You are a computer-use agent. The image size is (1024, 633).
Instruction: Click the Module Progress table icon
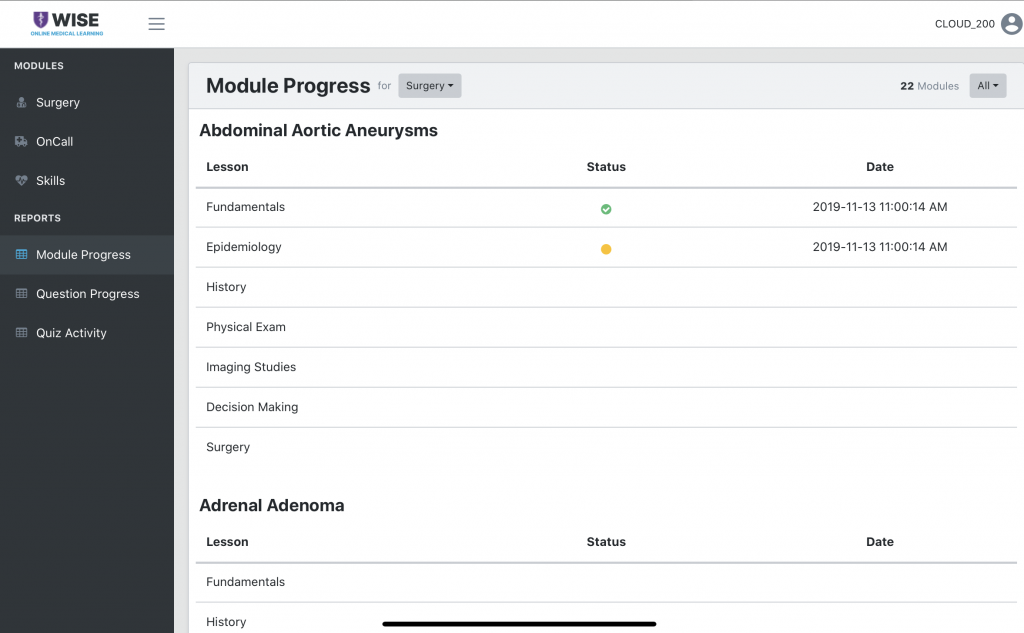coord(21,255)
